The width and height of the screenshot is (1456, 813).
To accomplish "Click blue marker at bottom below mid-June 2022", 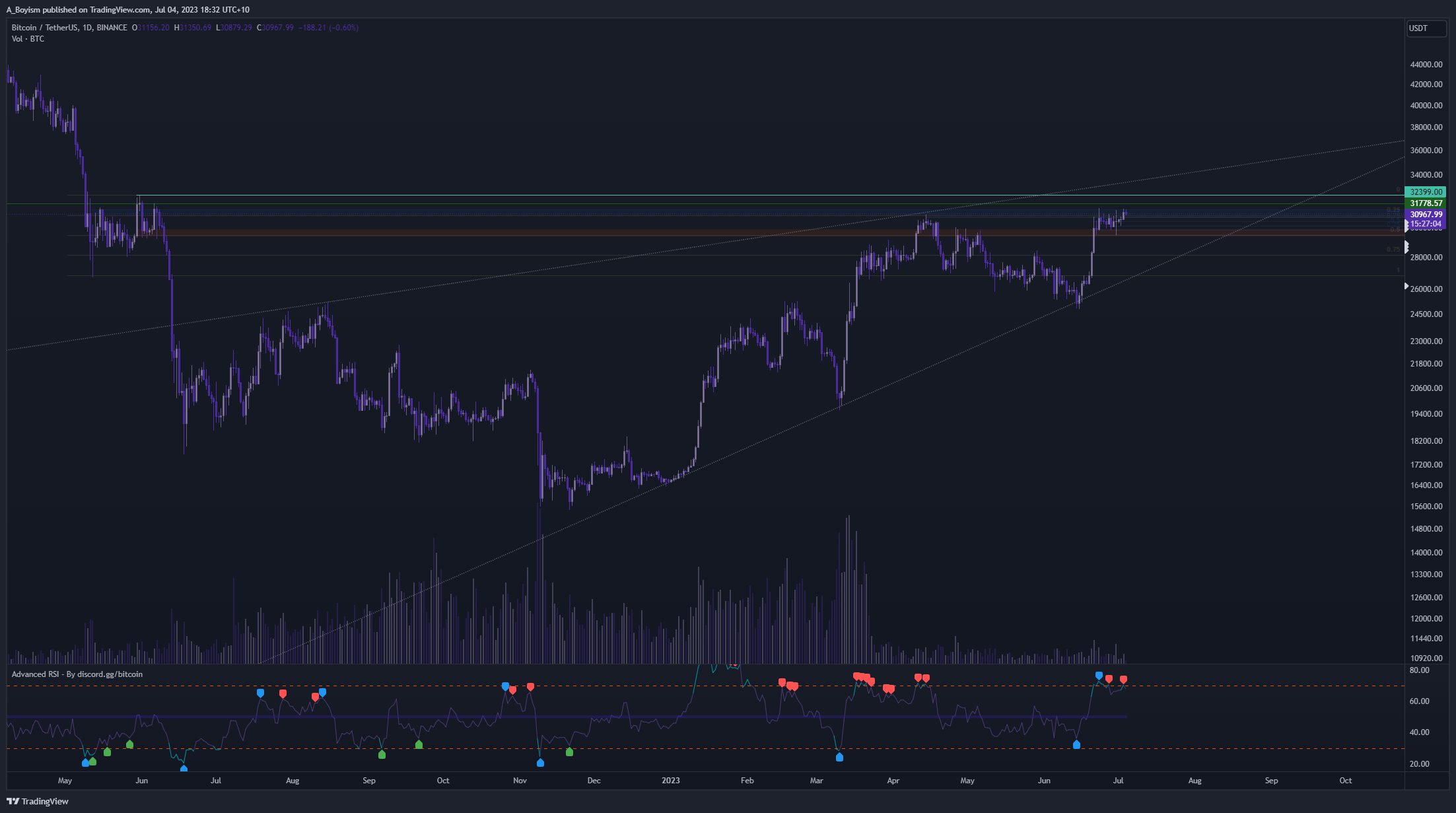I will tap(184, 769).
